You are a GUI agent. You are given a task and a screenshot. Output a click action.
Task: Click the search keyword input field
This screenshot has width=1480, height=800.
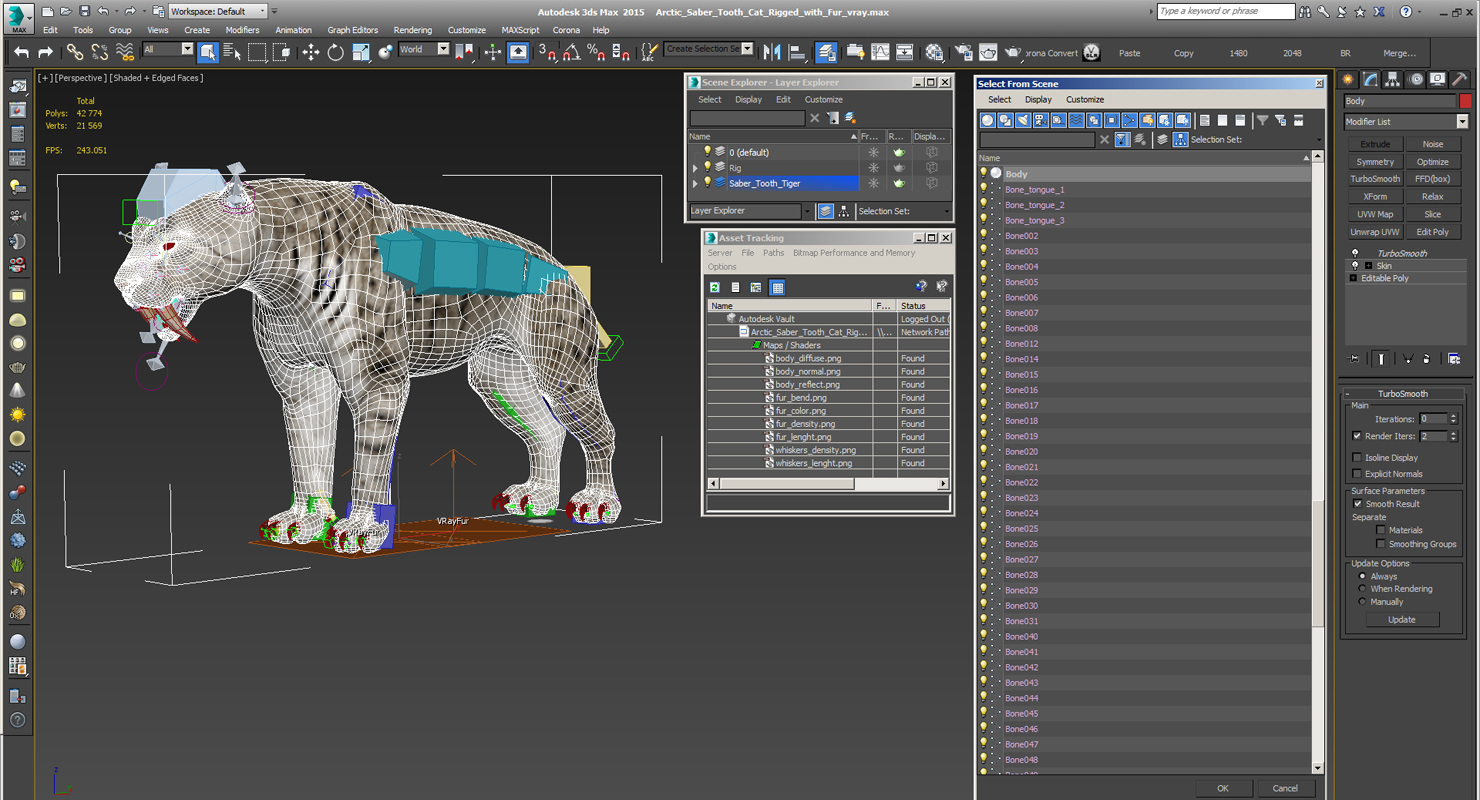[x=1225, y=11]
